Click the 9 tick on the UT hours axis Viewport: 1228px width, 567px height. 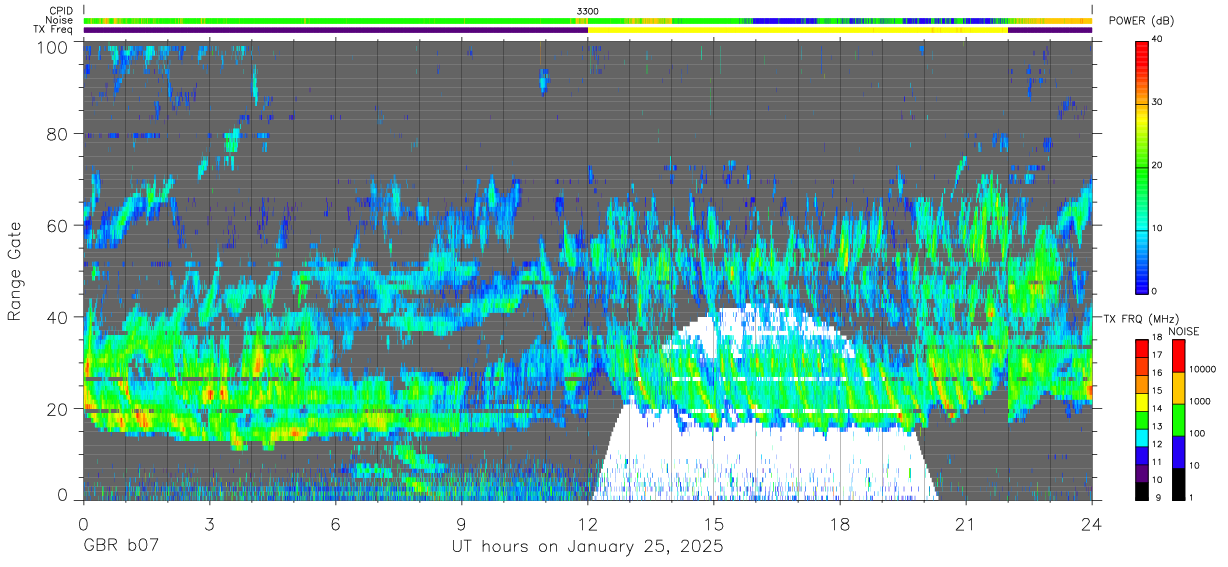(x=461, y=525)
